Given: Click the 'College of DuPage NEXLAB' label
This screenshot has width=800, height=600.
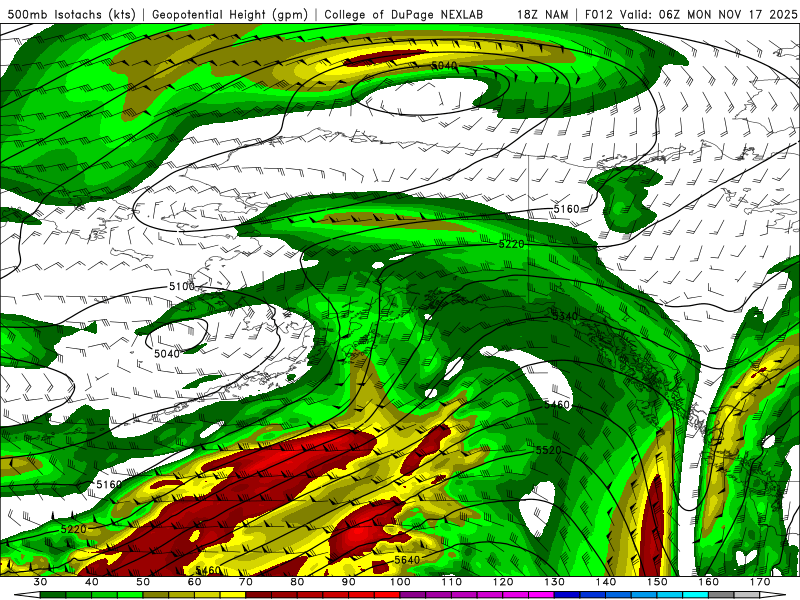Looking at the screenshot, I should (404, 14).
